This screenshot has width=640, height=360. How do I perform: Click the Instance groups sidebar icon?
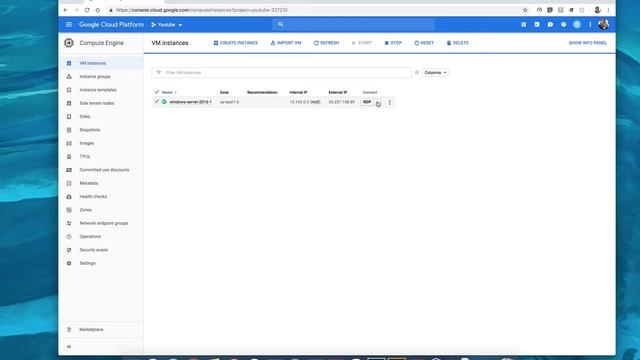(x=69, y=77)
